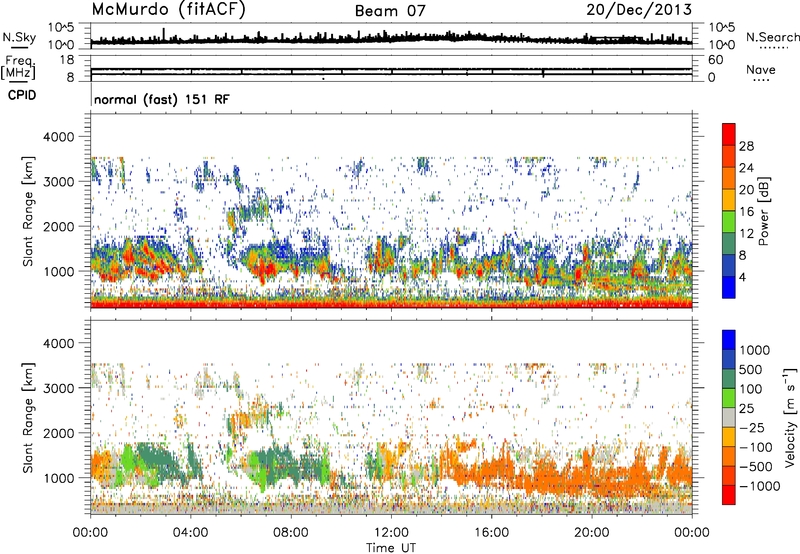Image resolution: width=800 pixels, height=554 pixels.
Task: Click the '16:00' time axis tick label
Action: [x=491, y=533]
